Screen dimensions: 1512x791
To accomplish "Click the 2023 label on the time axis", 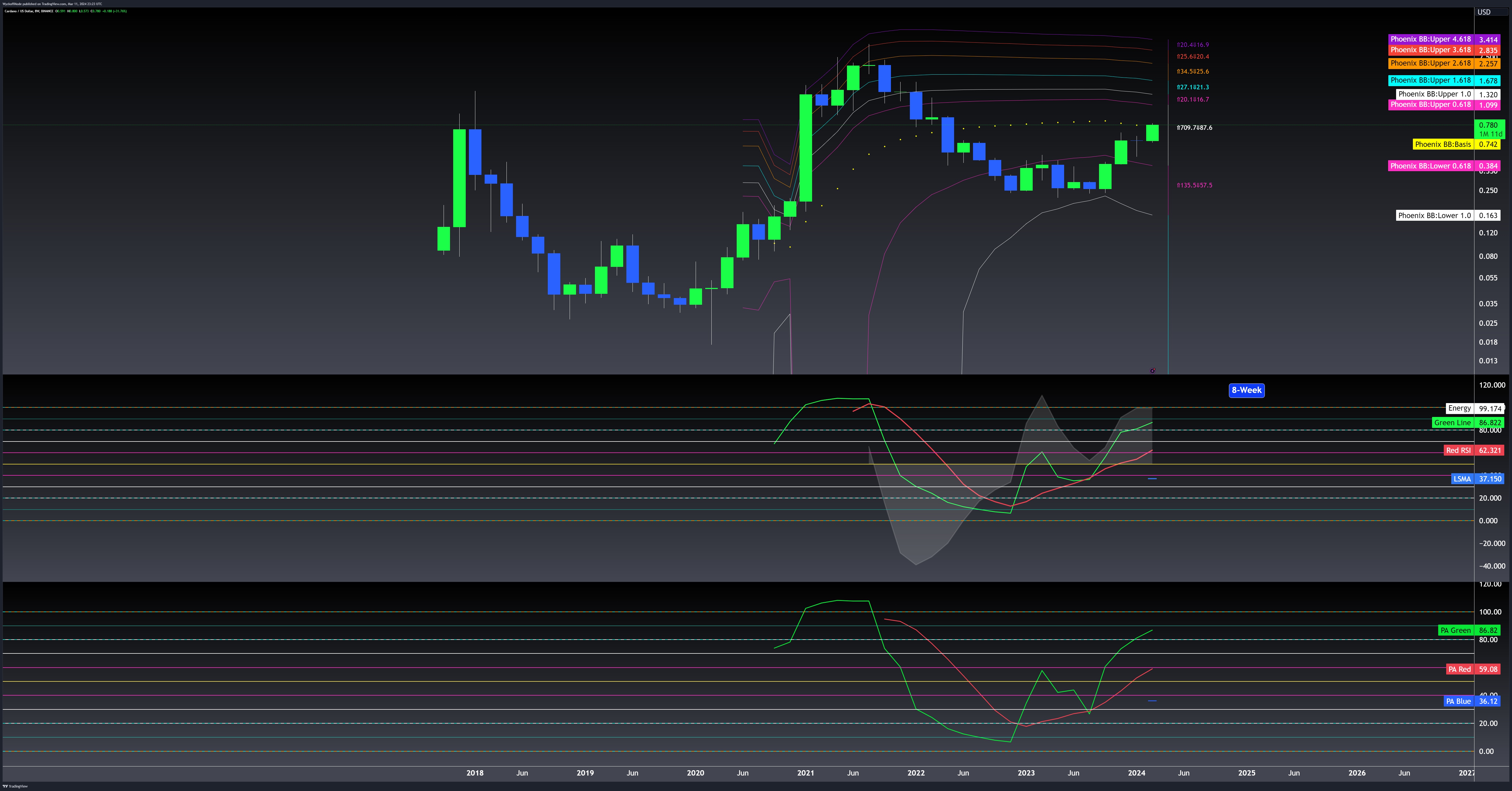I will coord(1027,773).
